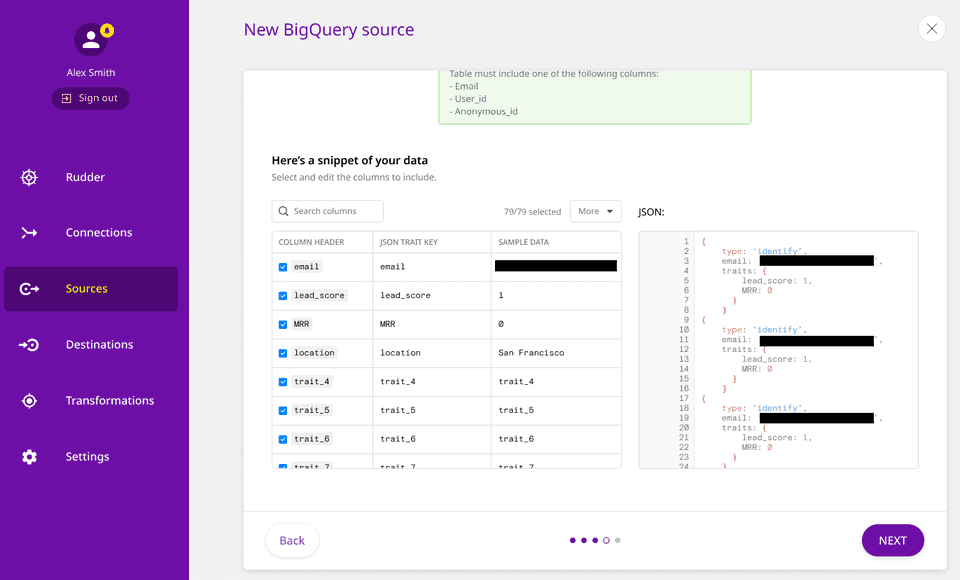This screenshot has height=580, width=960.
Task: Click the Transformations icon in sidebar
Action: click(29, 401)
